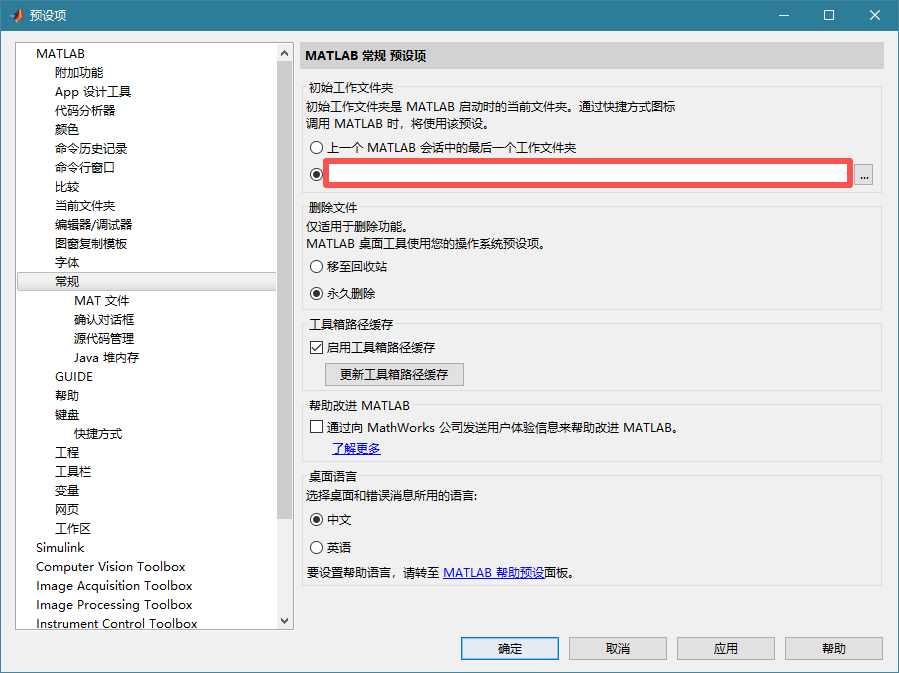899x673 pixels.
Task: Open Computer Vision Toolbox preferences
Action: coord(110,566)
